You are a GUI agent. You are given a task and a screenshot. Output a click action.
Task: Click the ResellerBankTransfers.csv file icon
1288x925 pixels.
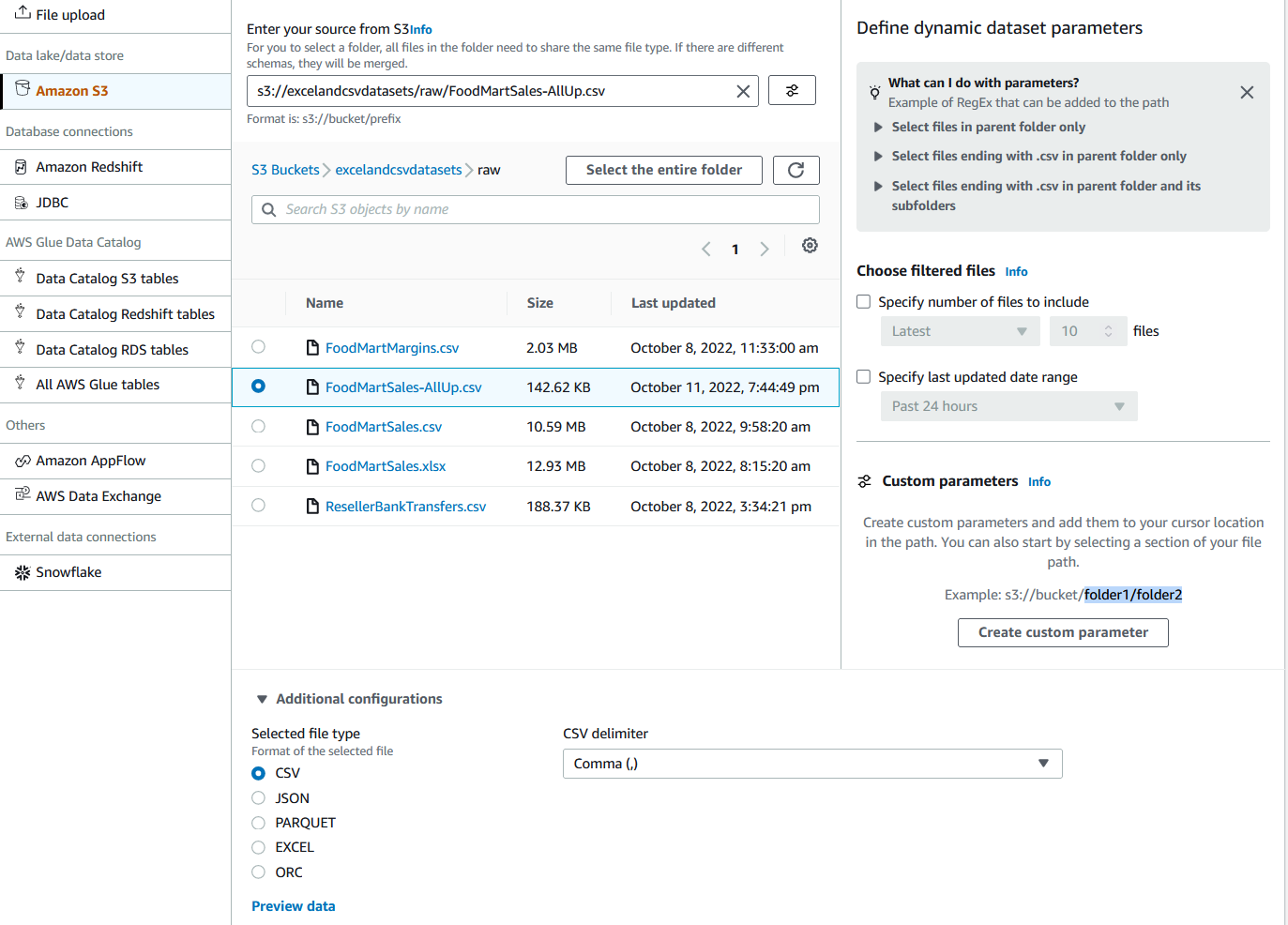tap(312, 507)
